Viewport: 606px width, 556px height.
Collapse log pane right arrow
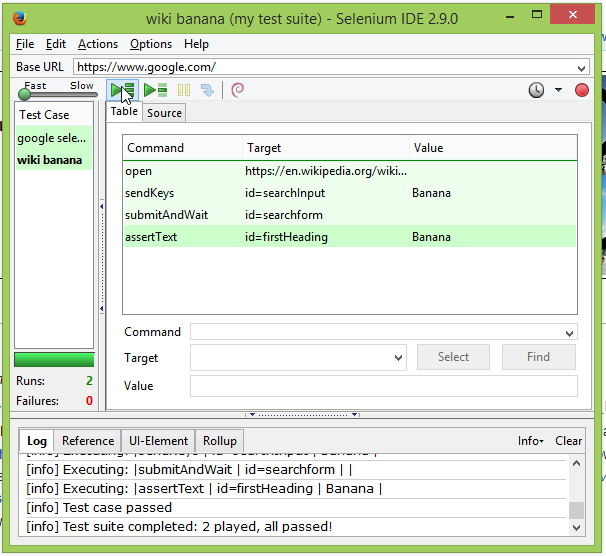tap(354, 415)
